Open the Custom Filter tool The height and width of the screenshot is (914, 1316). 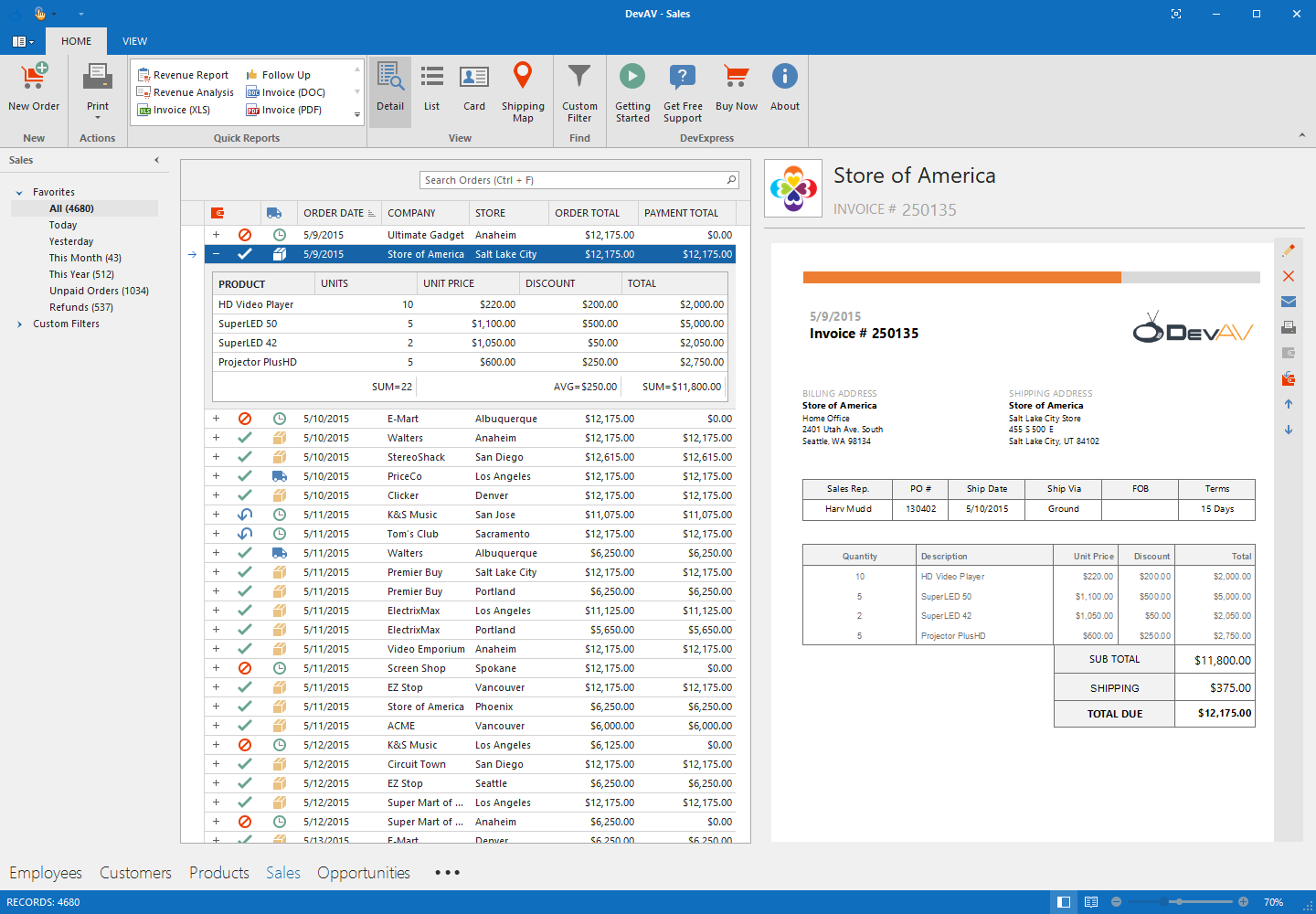point(579,90)
